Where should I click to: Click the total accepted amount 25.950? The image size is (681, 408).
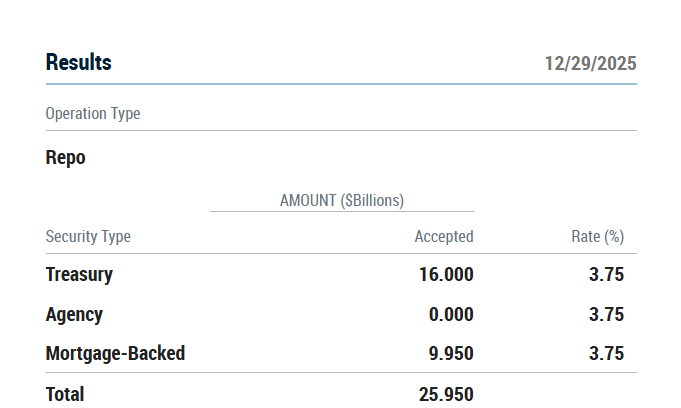(x=446, y=394)
